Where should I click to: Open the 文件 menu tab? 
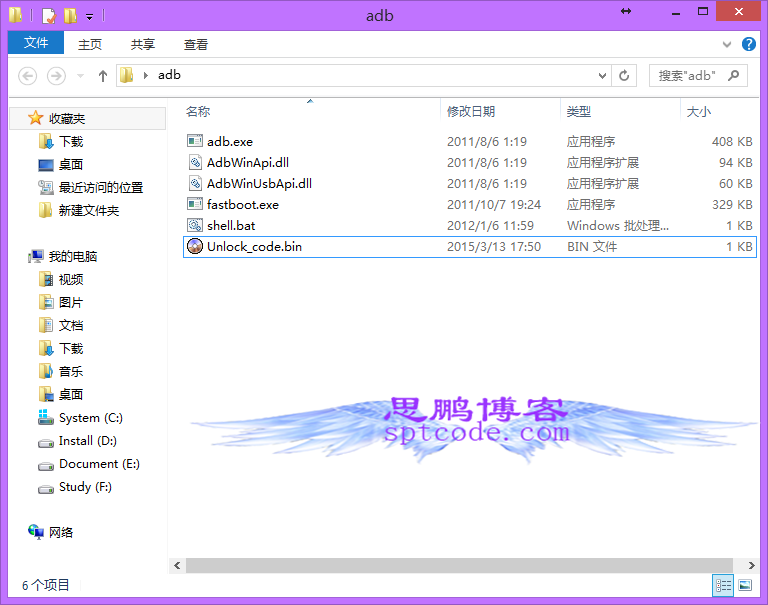tap(36, 44)
